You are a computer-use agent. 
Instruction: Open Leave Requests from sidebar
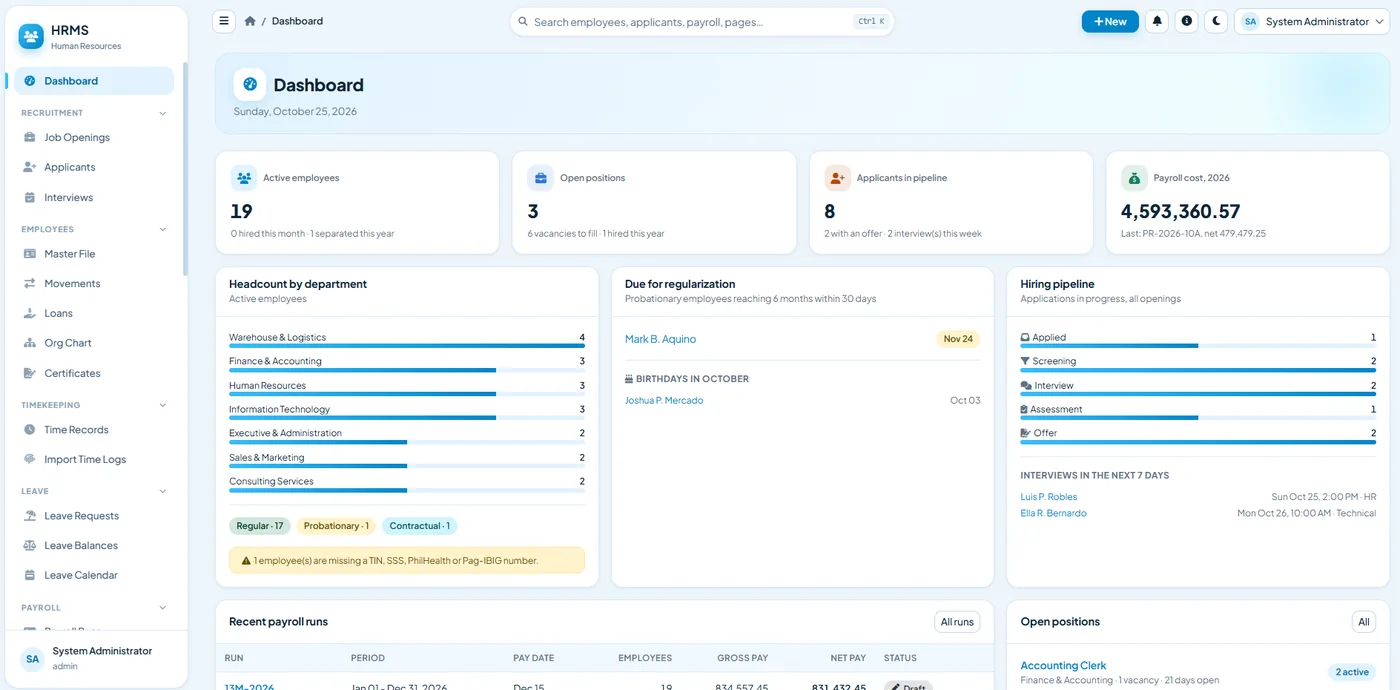(x=94, y=516)
